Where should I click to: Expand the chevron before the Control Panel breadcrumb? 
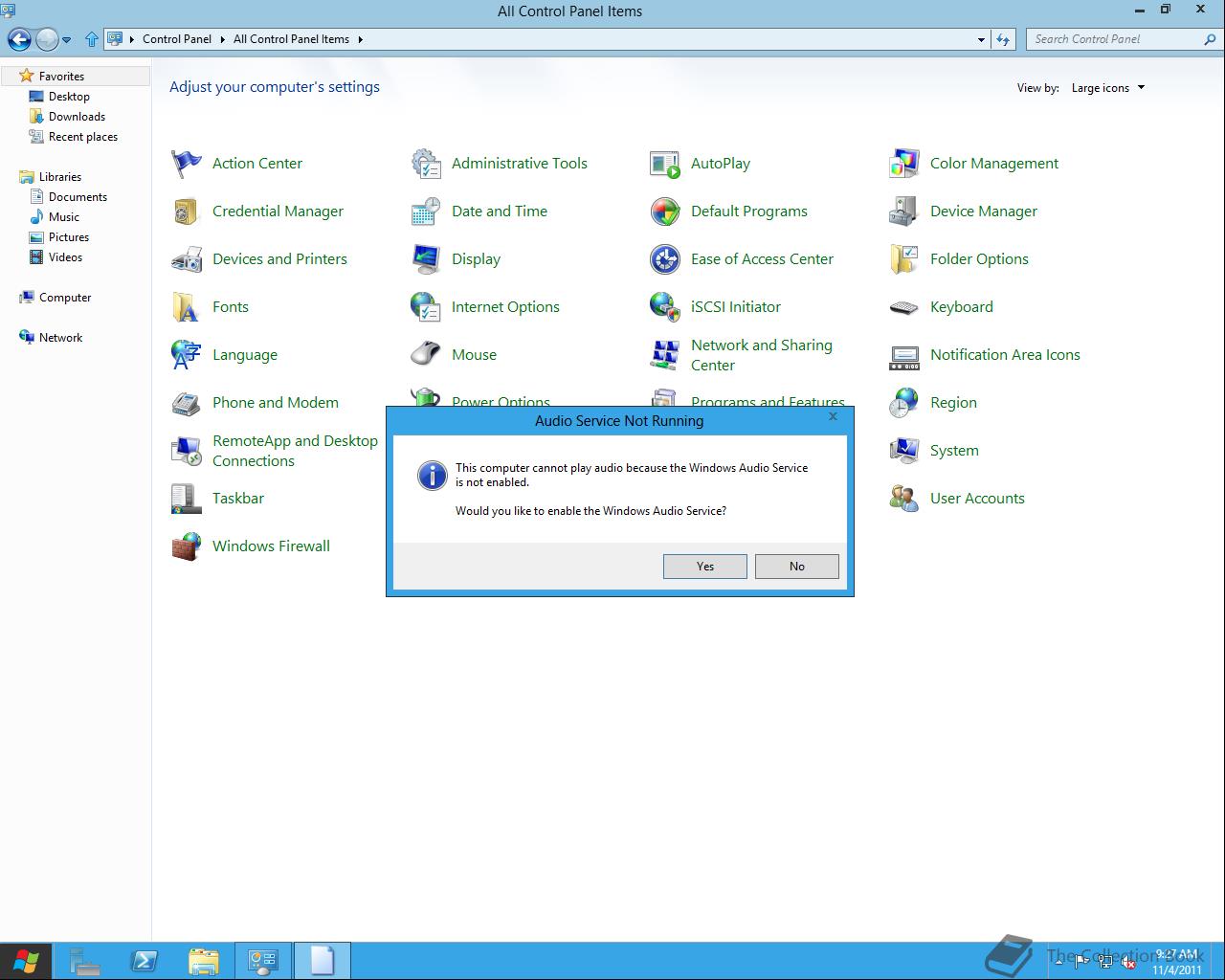pyautogui.click(x=132, y=39)
